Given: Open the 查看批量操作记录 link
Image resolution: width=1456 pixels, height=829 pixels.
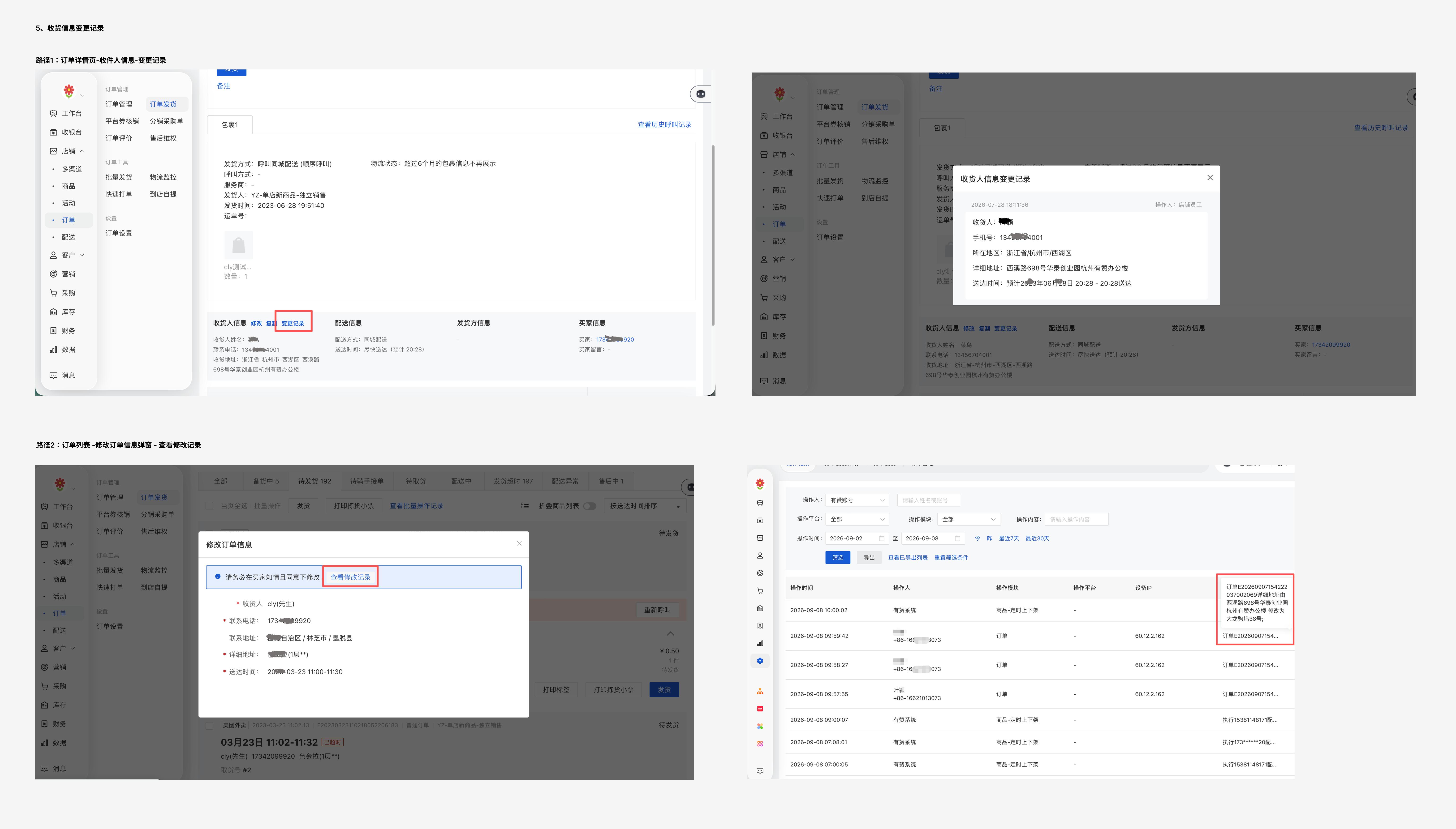Looking at the screenshot, I should point(416,506).
